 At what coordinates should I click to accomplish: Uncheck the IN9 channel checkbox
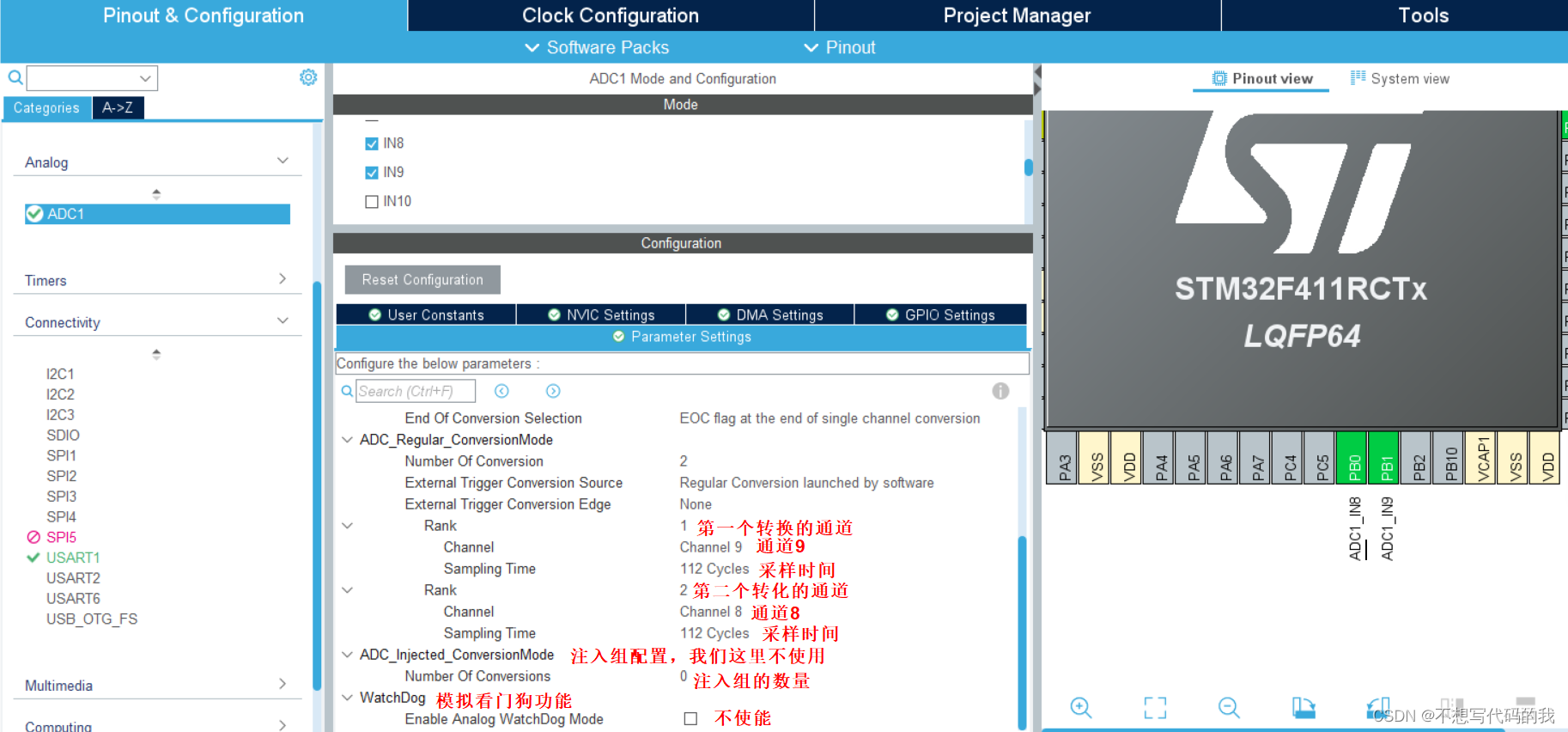click(x=372, y=173)
